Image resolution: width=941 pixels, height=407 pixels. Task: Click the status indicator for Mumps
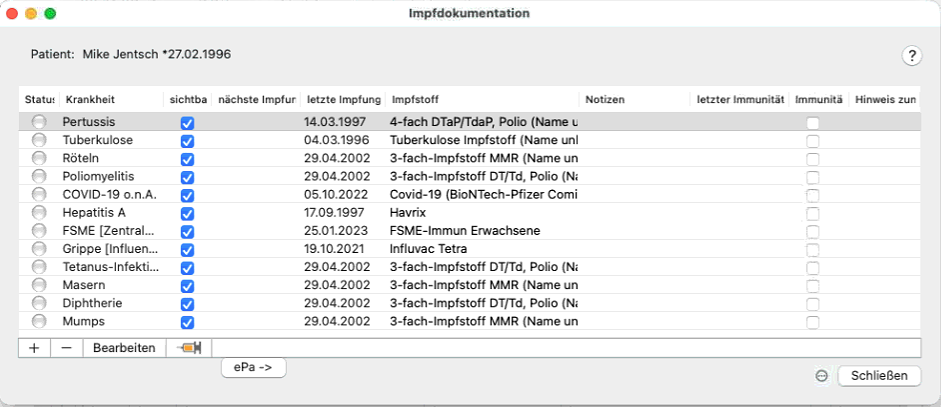pyautogui.click(x=39, y=321)
